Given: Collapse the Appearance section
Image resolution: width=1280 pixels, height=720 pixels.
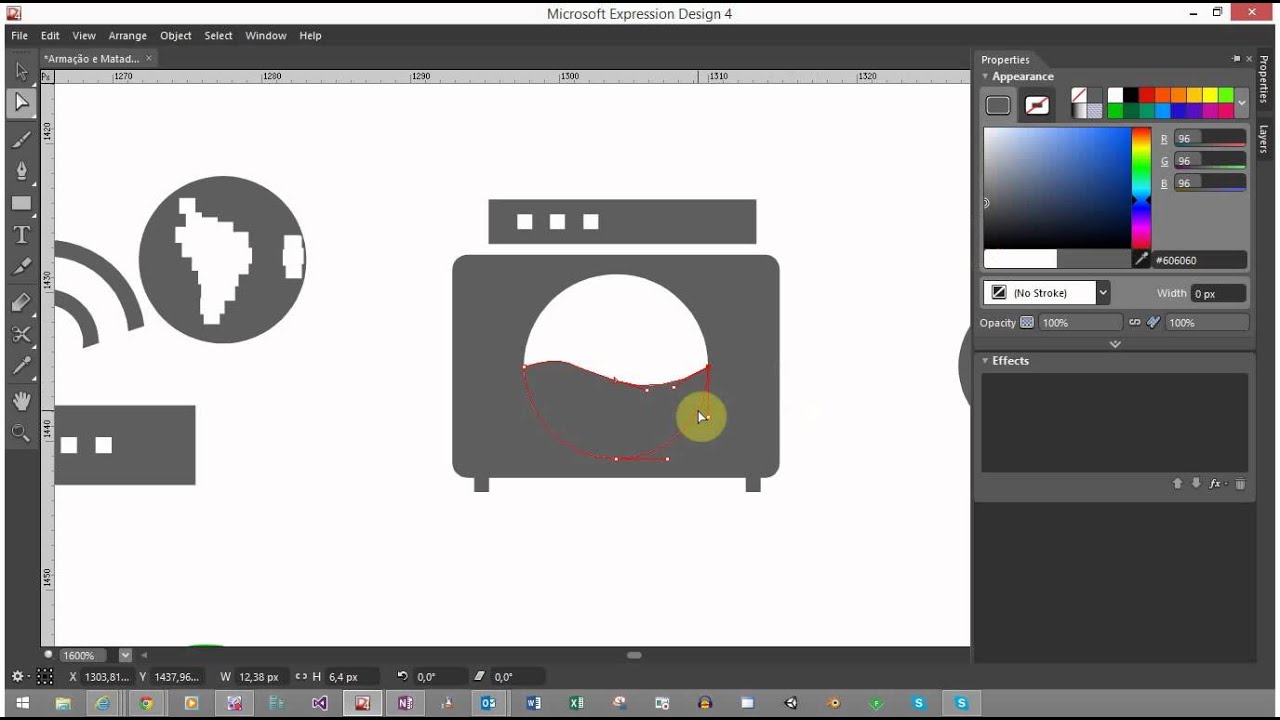Looking at the screenshot, I should [985, 76].
